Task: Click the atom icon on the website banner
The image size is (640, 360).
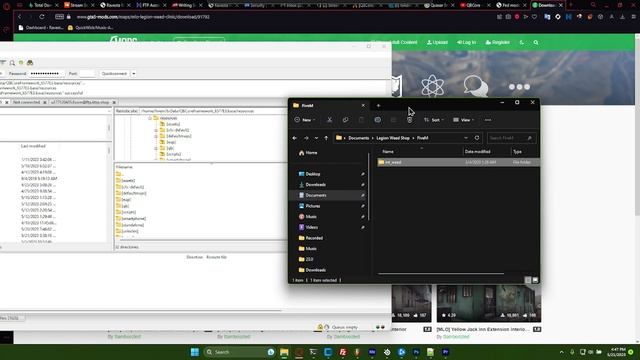Action: pos(433,86)
